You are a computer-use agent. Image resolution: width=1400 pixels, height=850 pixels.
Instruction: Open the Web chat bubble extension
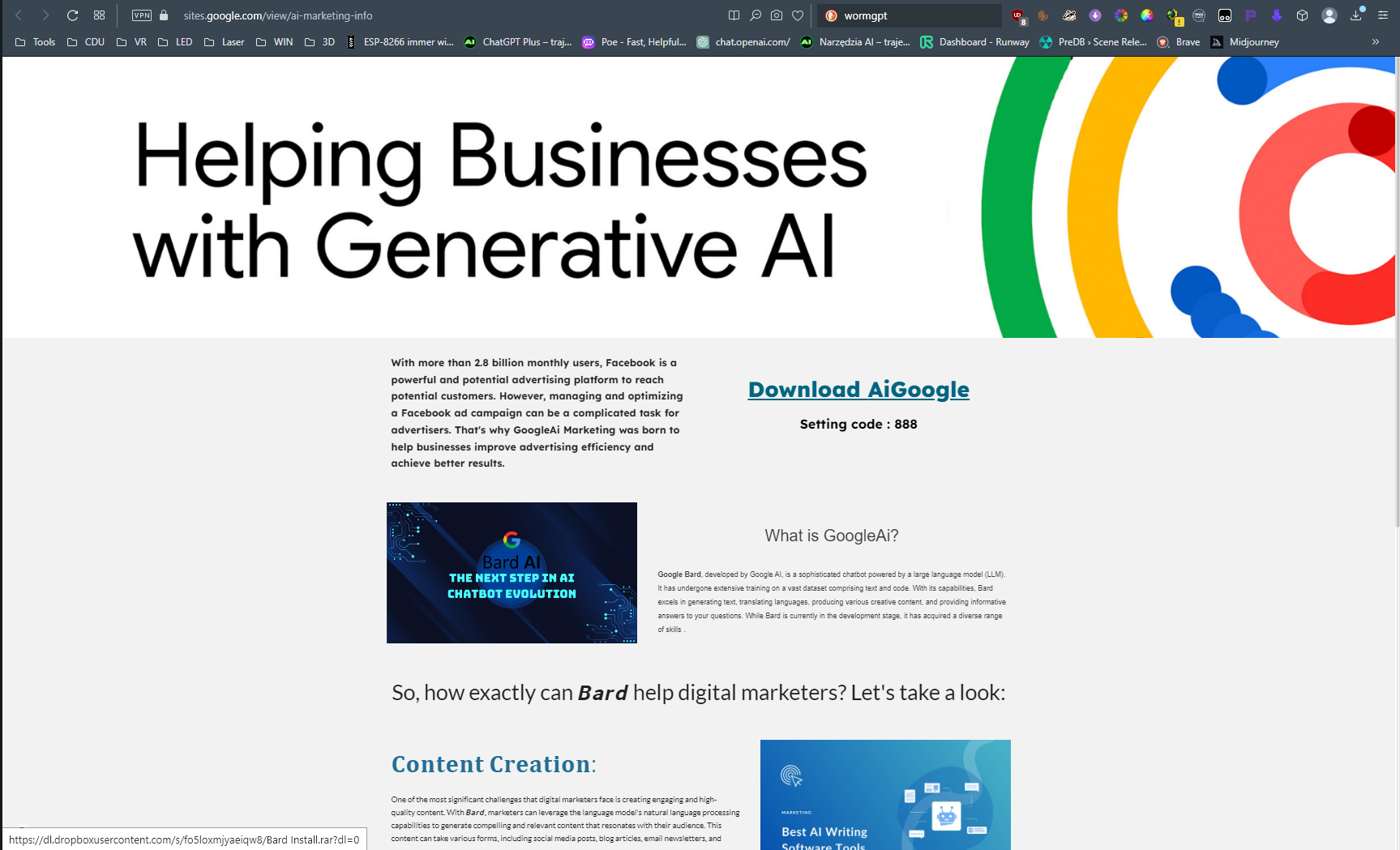[1199, 15]
